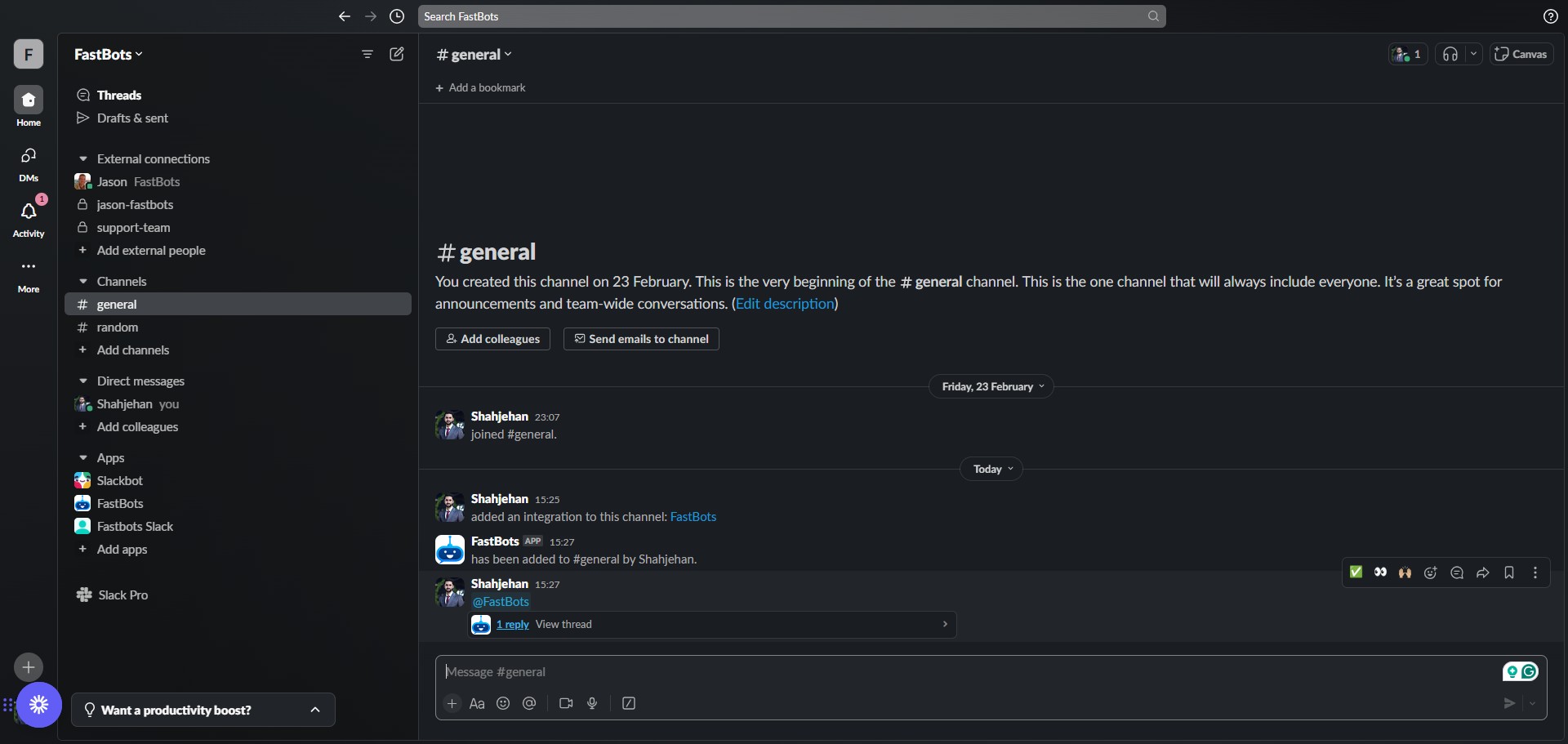Go forward in history with right arrow
The width and height of the screenshot is (1568, 744).
tap(371, 16)
